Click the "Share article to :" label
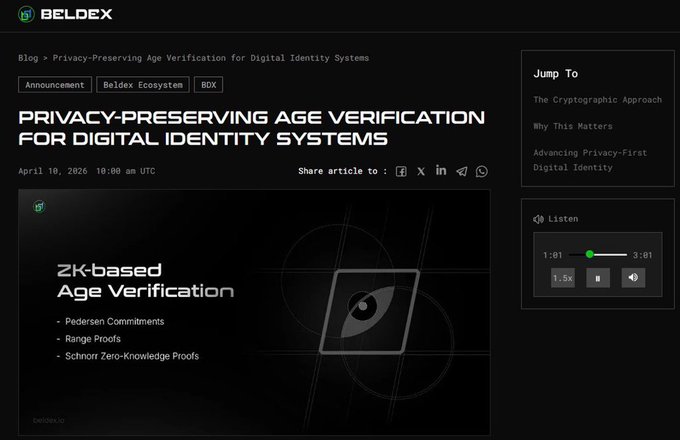Viewport: 680px width, 440px height. click(x=342, y=171)
